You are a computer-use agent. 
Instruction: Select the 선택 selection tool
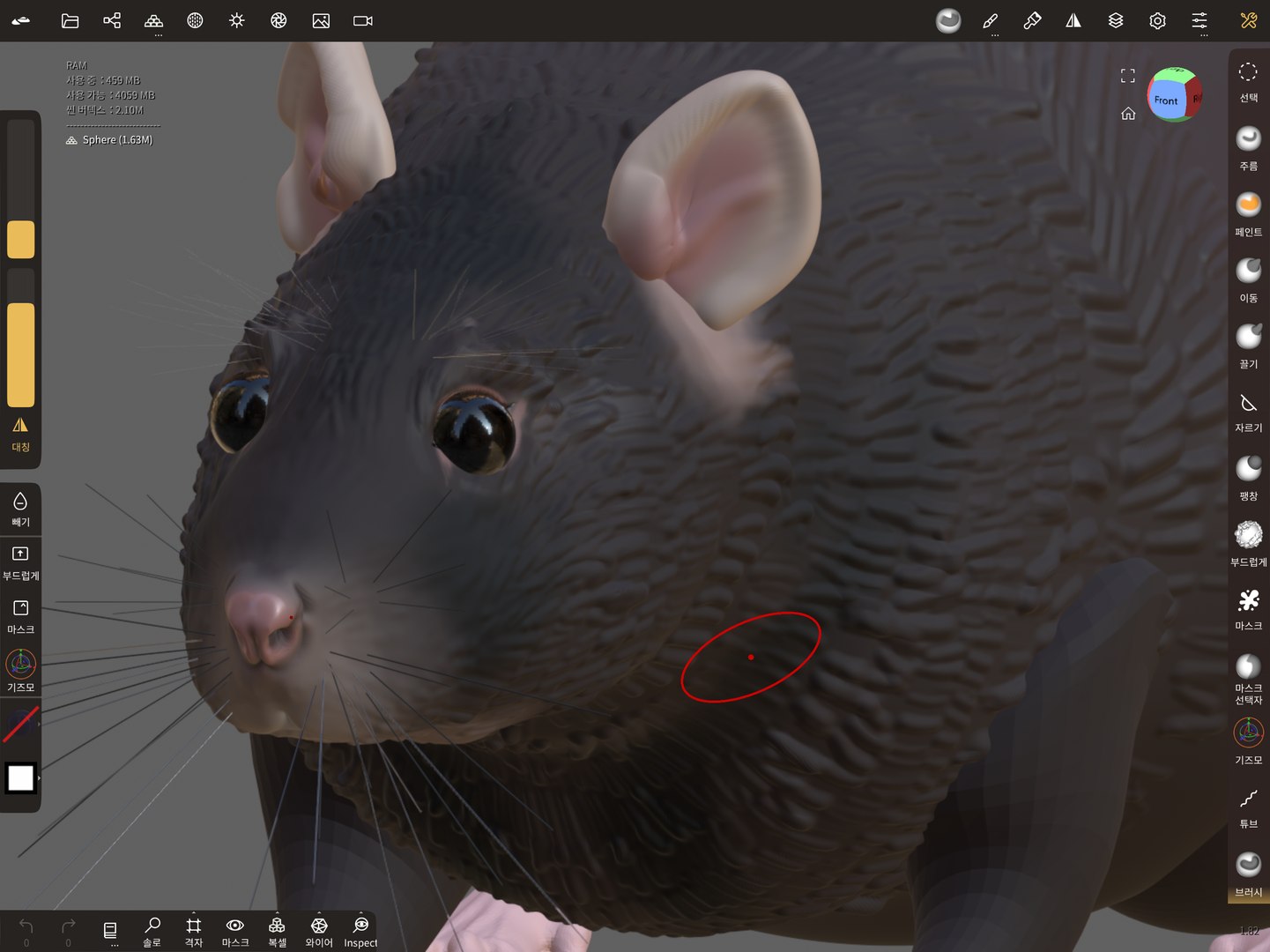point(1249,82)
